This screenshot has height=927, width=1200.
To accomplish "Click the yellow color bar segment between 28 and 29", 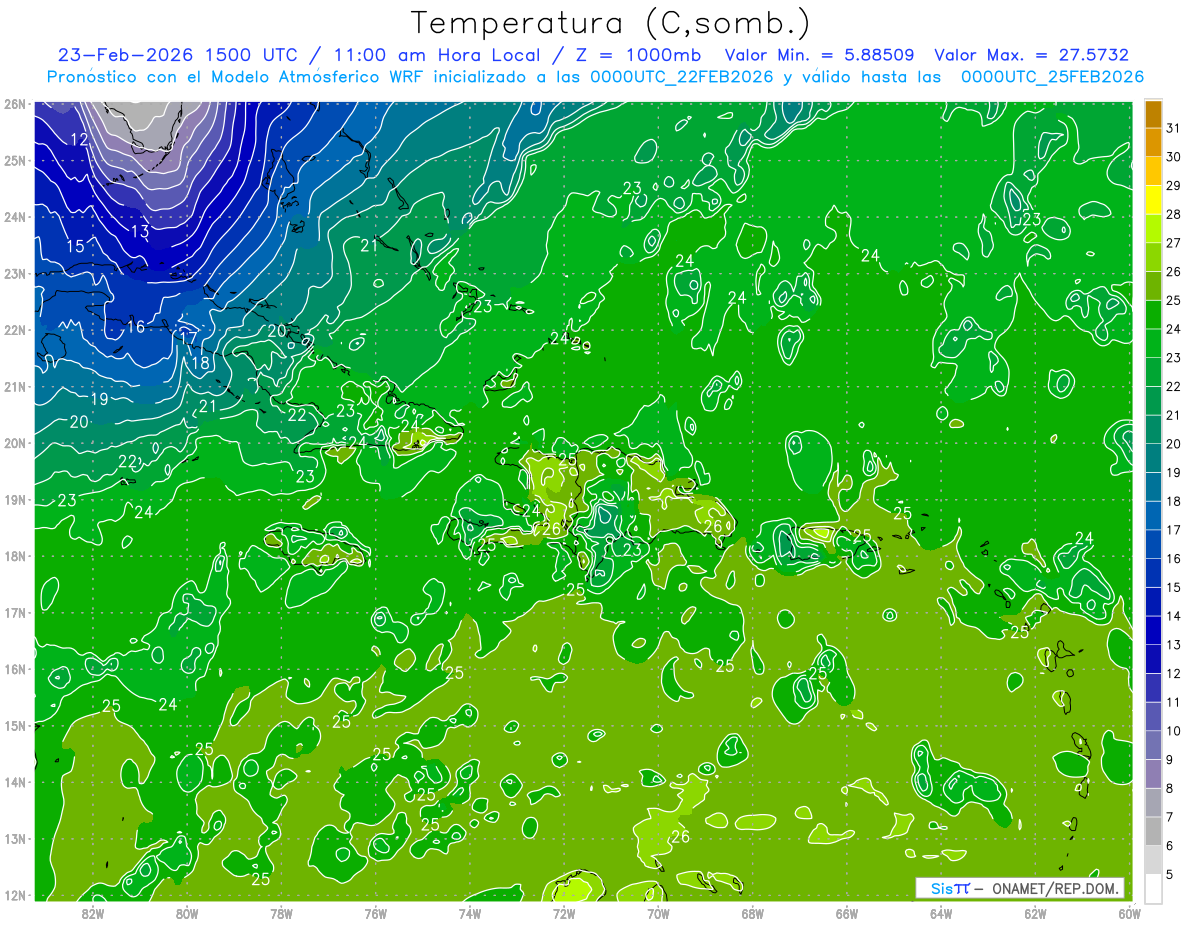I will [1153, 200].
